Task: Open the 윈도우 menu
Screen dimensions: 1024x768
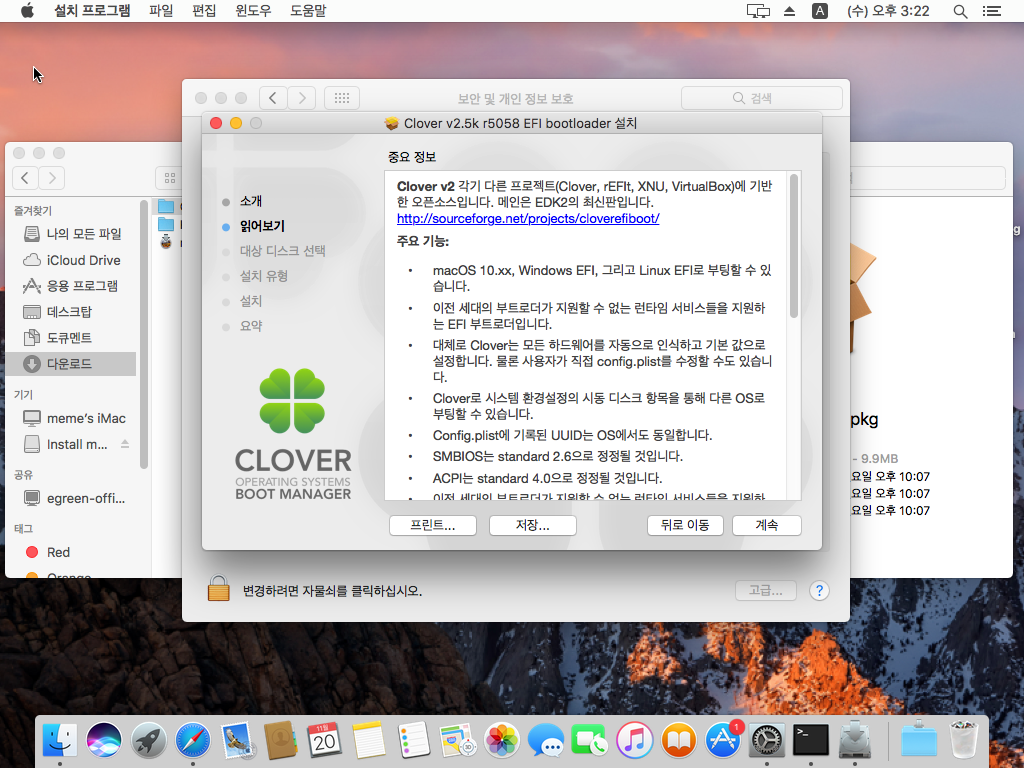Action: tap(253, 10)
